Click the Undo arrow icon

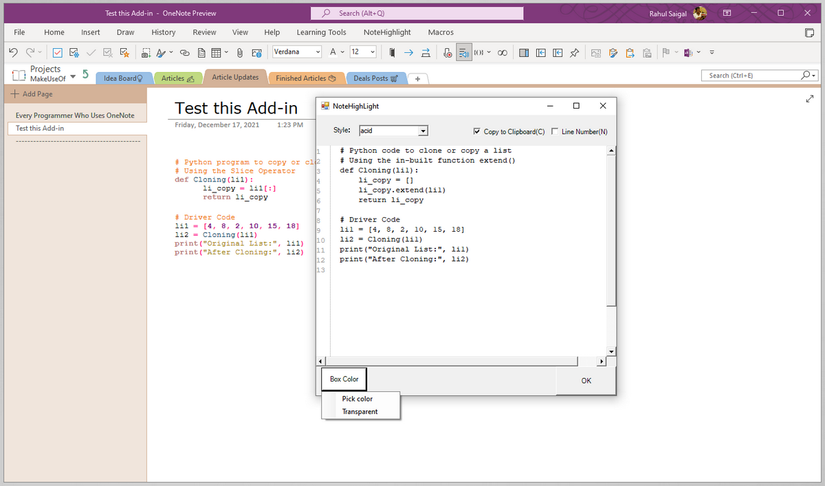pos(13,52)
